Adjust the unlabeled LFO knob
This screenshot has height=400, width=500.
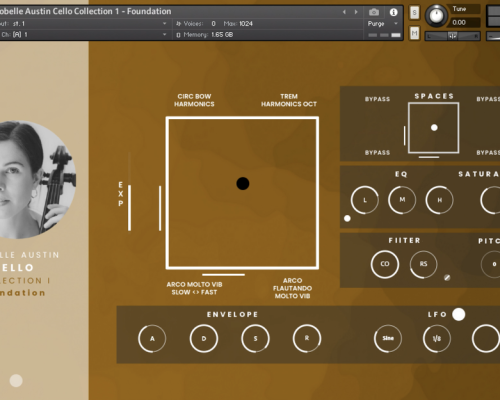pyautogui.click(x=486, y=338)
